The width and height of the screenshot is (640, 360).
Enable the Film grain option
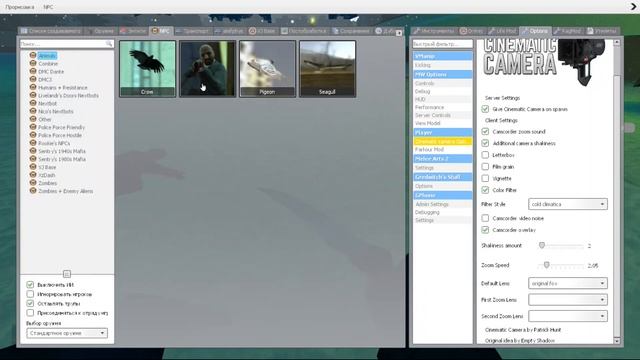485,167
